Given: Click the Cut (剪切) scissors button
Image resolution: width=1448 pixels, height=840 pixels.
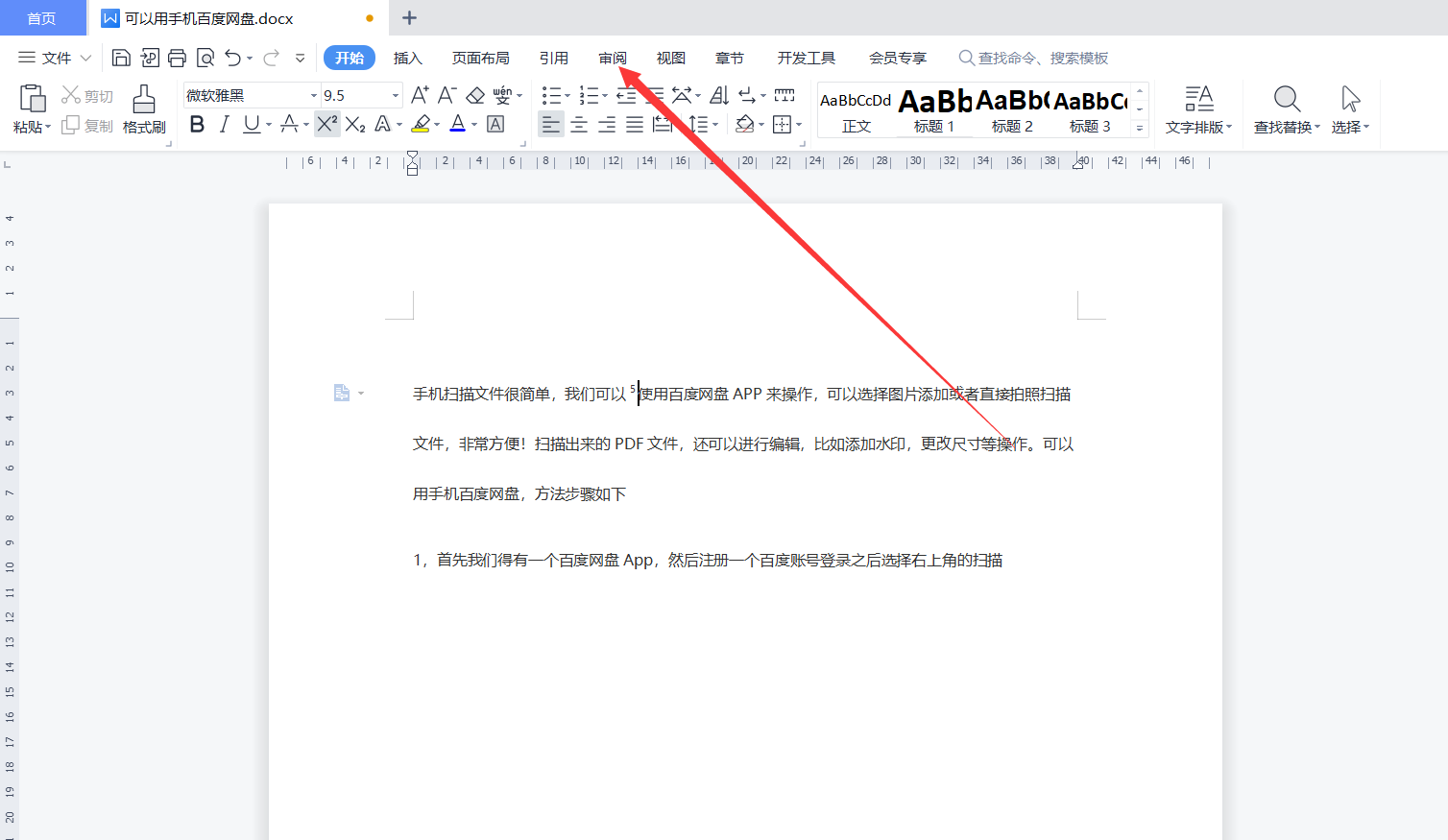Looking at the screenshot, I should pos(87,96).
